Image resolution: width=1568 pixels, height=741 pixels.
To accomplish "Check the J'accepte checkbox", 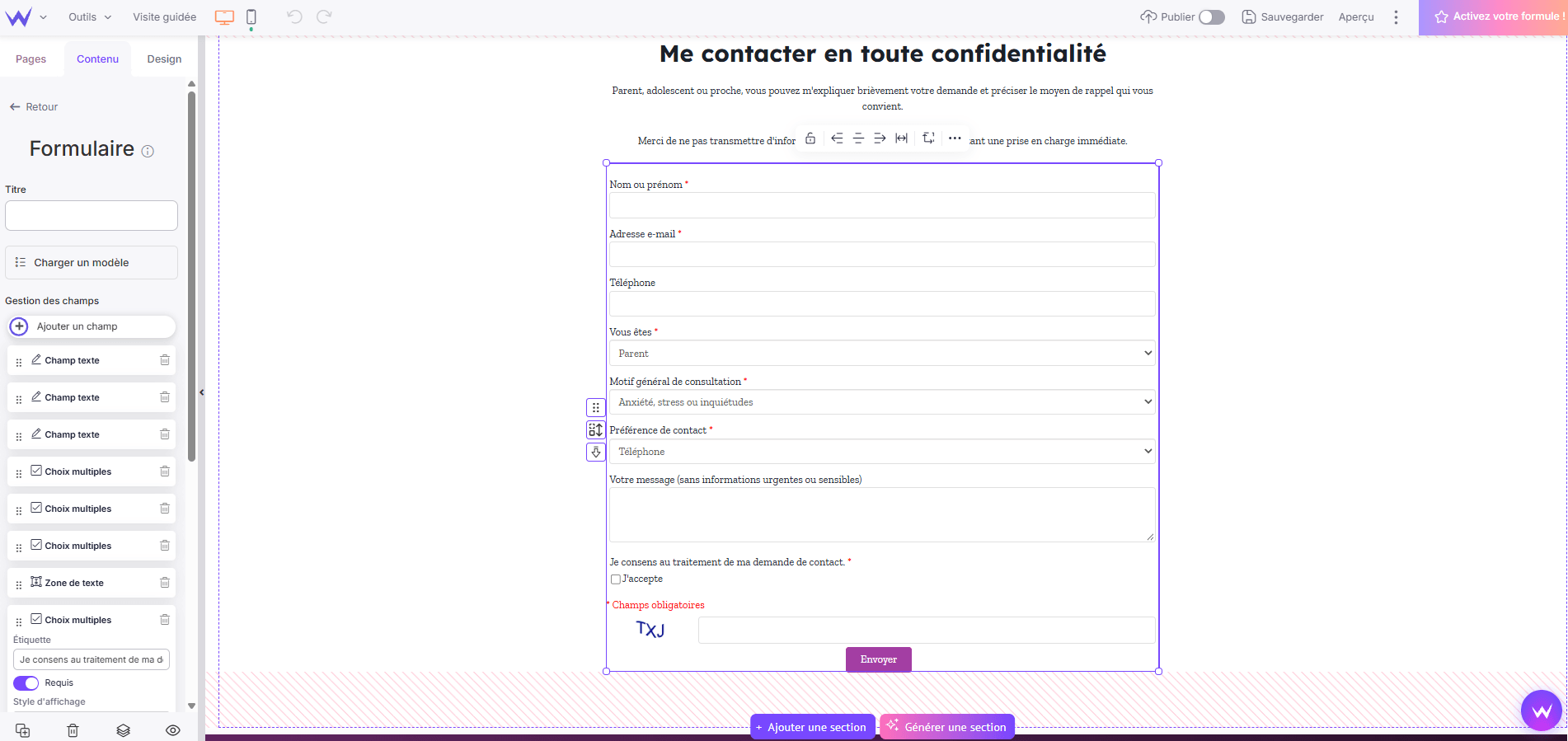I will [616, 579].
